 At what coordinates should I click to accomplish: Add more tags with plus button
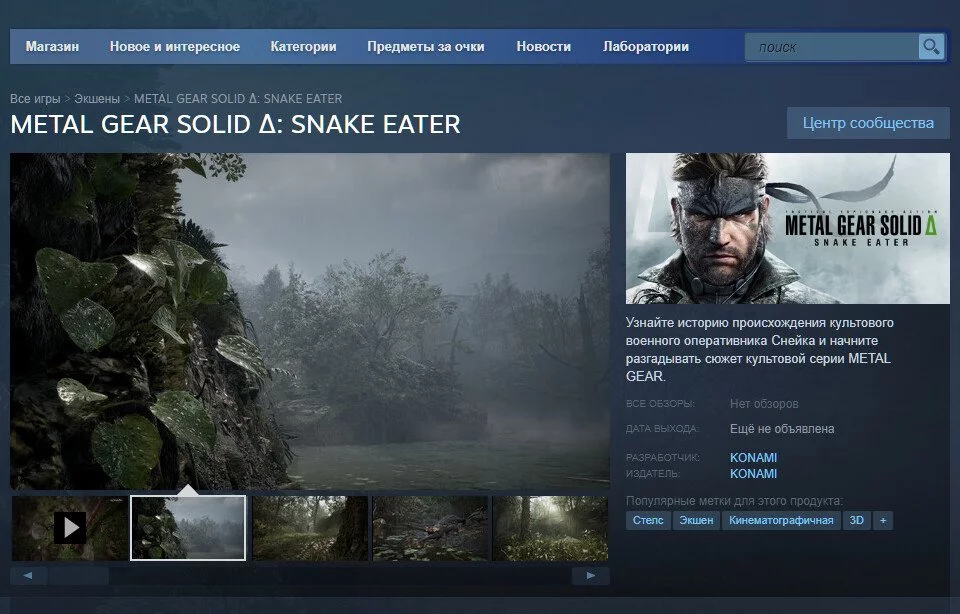tap(883, 520)
